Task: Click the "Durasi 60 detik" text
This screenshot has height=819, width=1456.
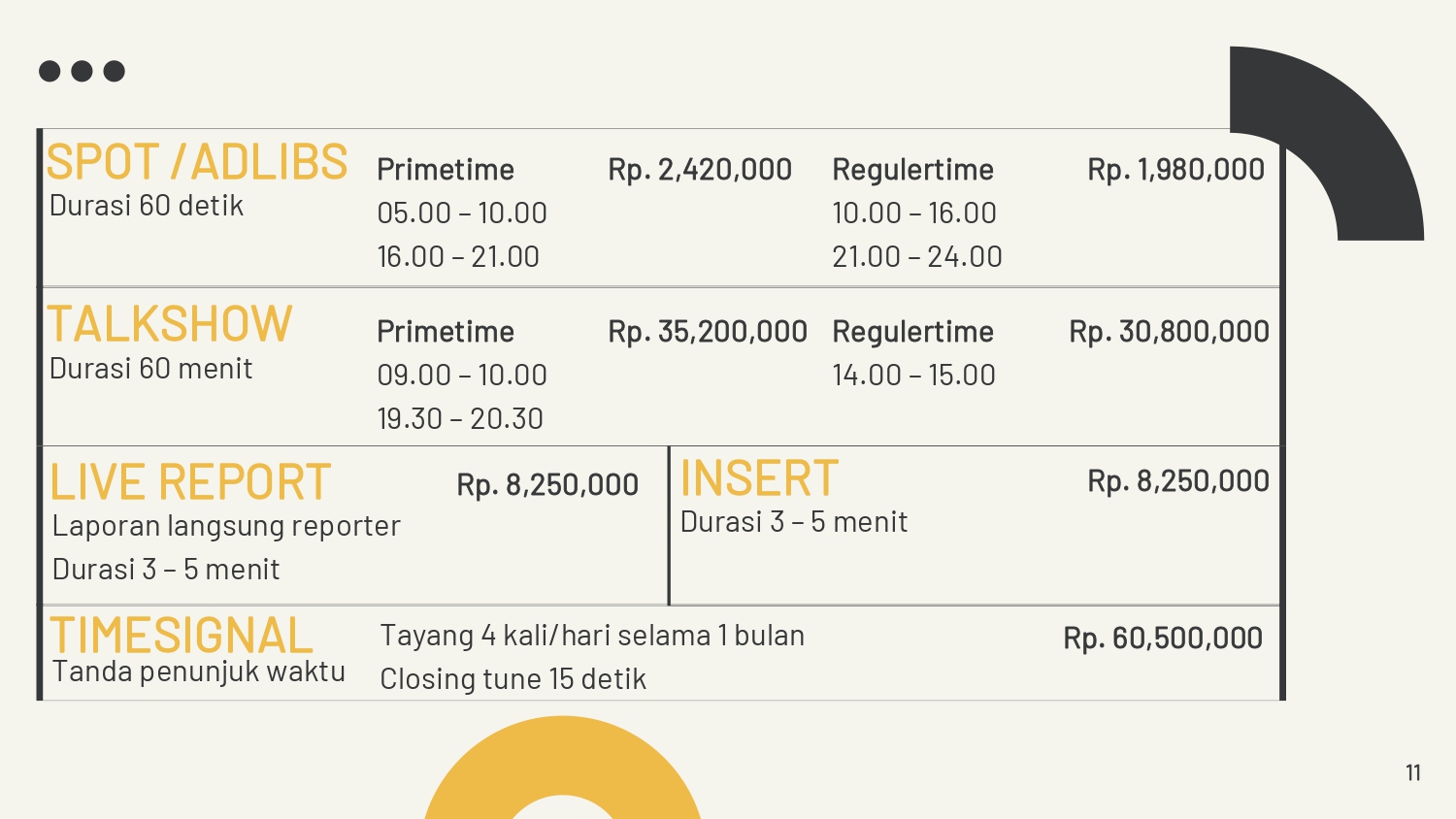Action: pyautogui.click(x=147, y=206)
